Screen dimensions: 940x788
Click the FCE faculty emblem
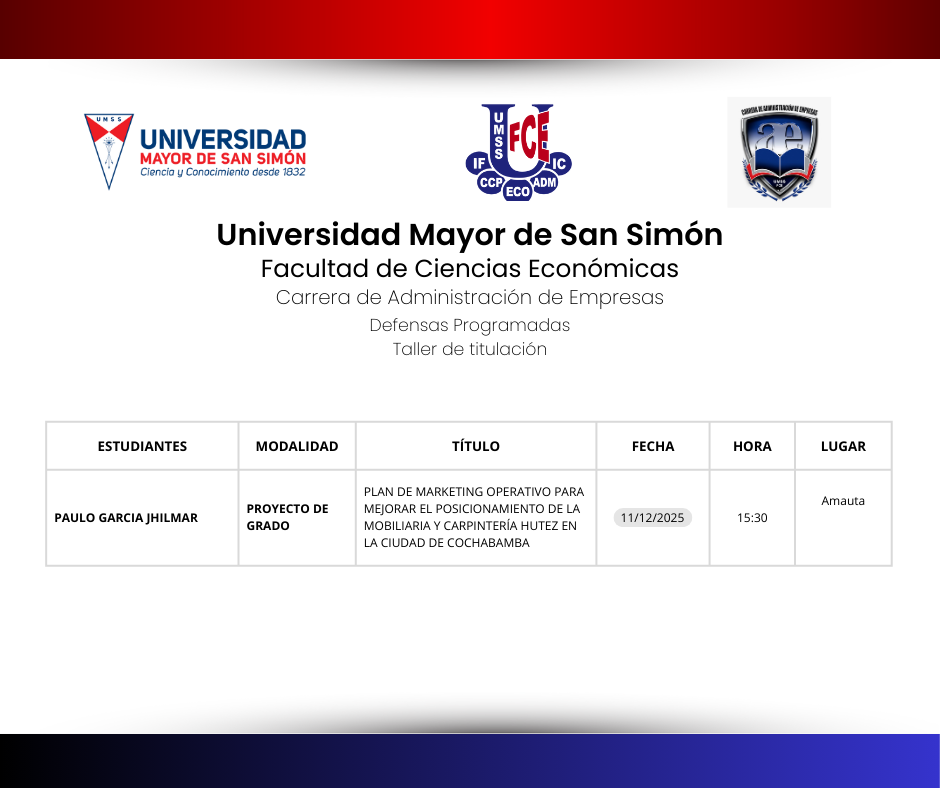(518, 151)
